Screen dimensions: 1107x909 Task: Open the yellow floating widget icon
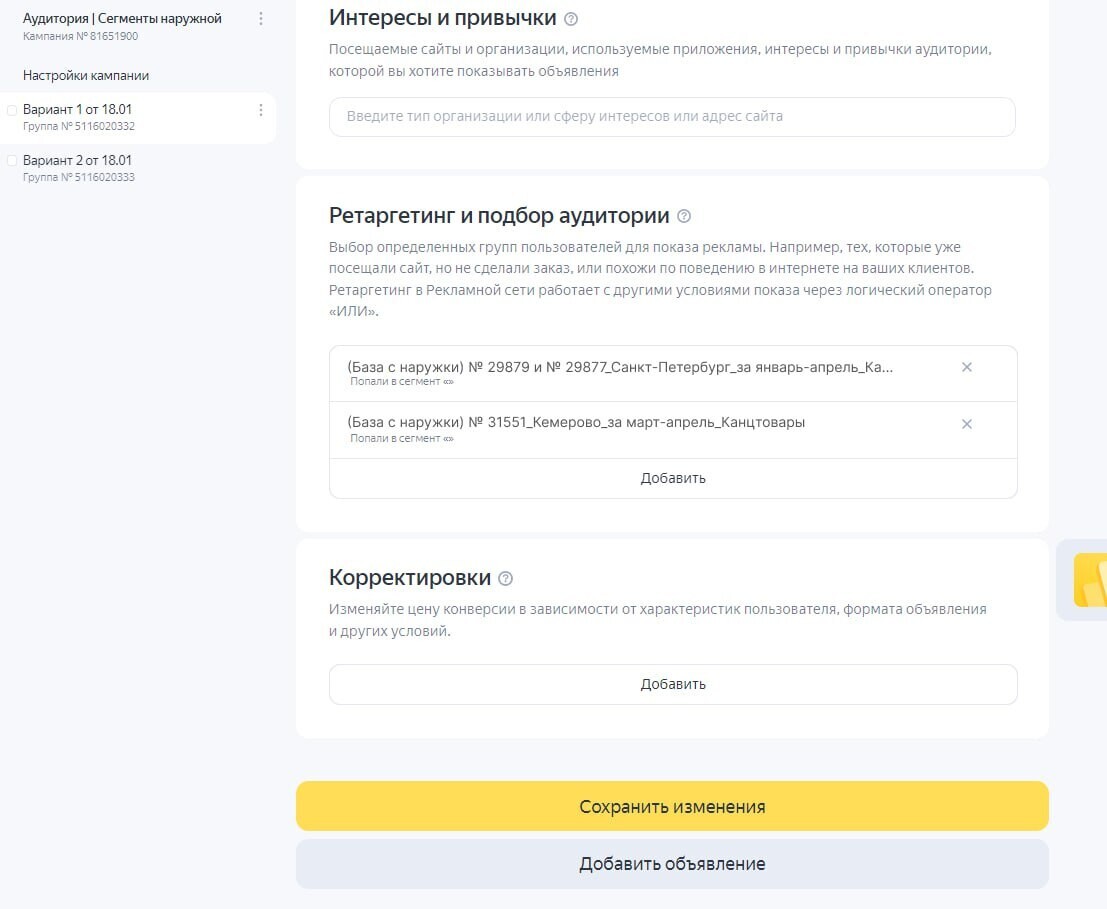[1089, 580]
